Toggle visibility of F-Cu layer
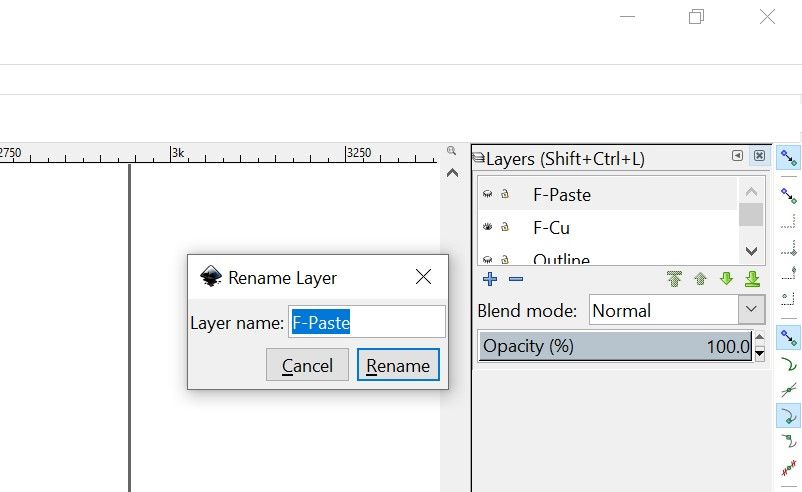This screenshot has width=802, height=492. point(487,227)
